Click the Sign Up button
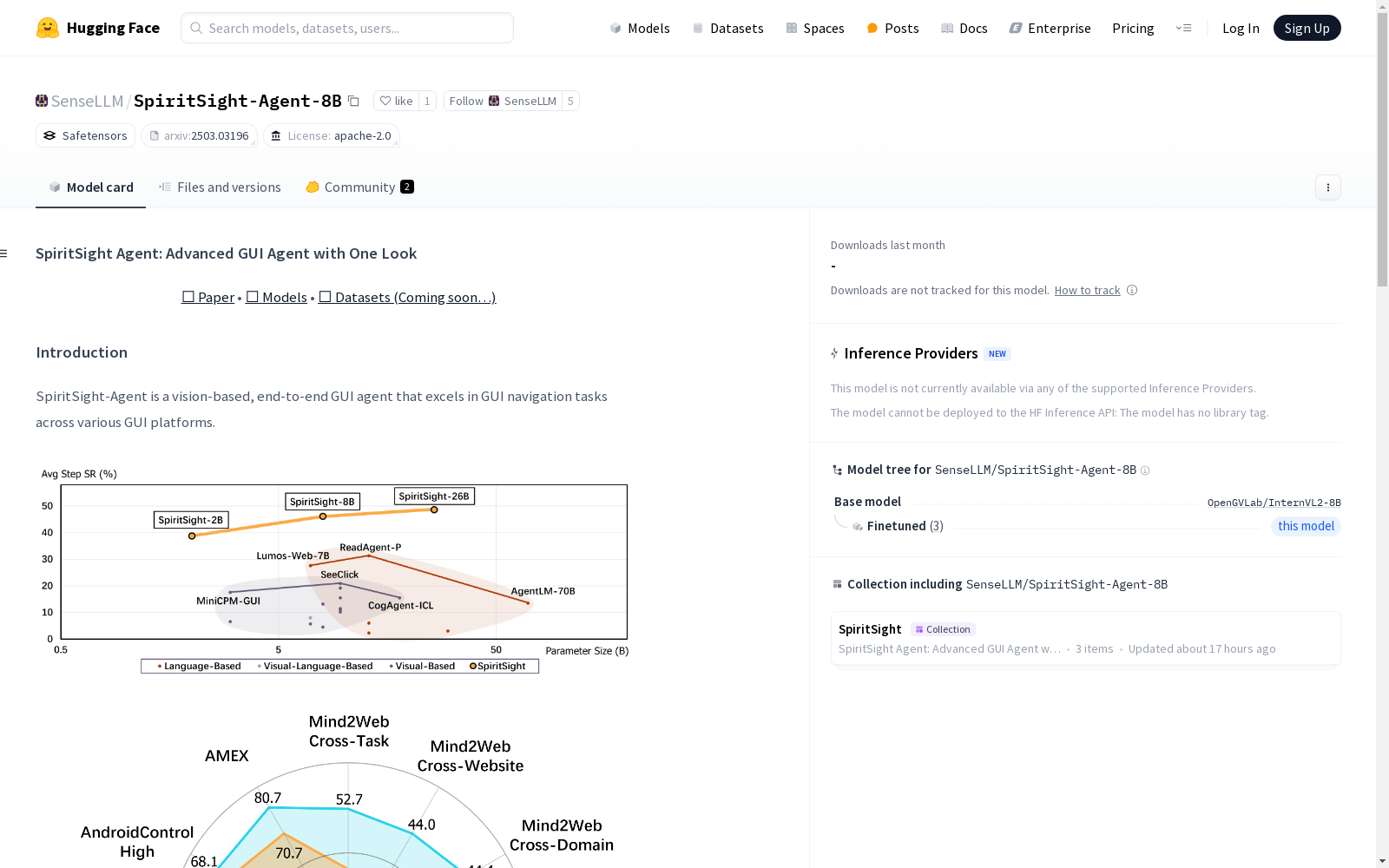Image resolution: width=1389 pixels, height=868 pixels. tap(1307, 28)
